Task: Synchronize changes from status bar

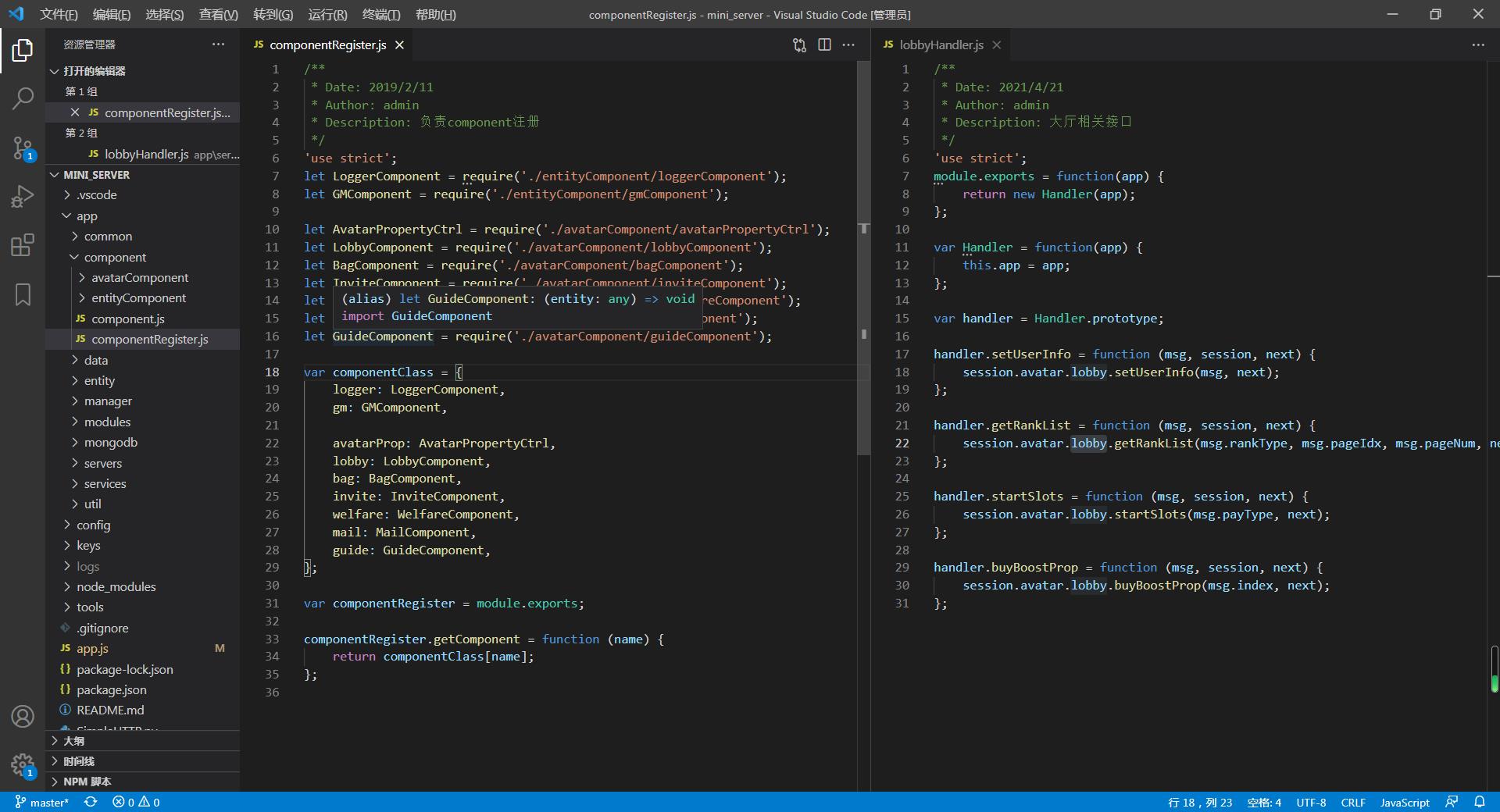Action: click(x=91, y=802)
